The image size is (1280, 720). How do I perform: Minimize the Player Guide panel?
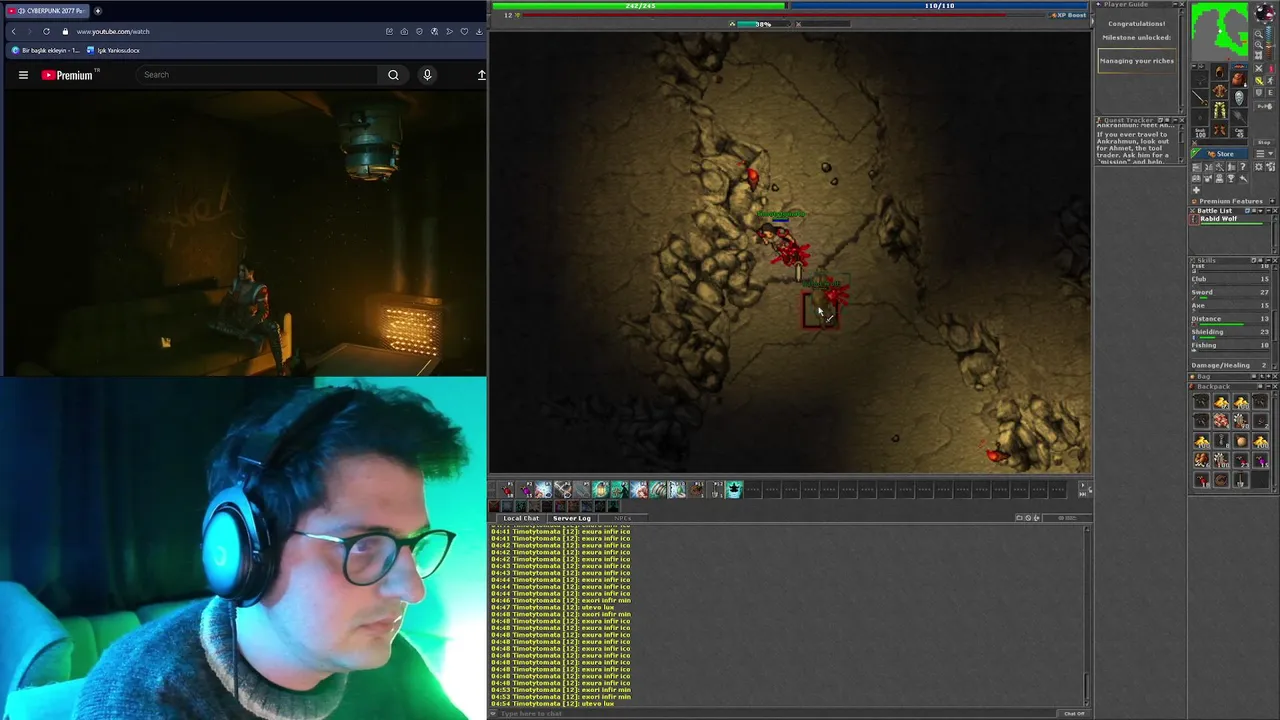(x=1173, y=4)
